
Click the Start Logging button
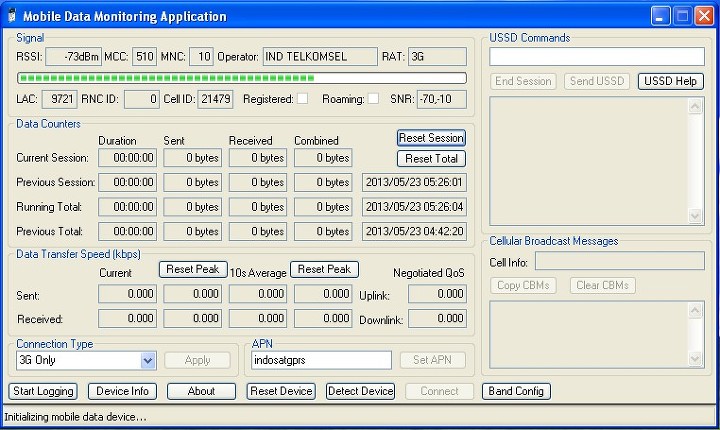(43, 391)
